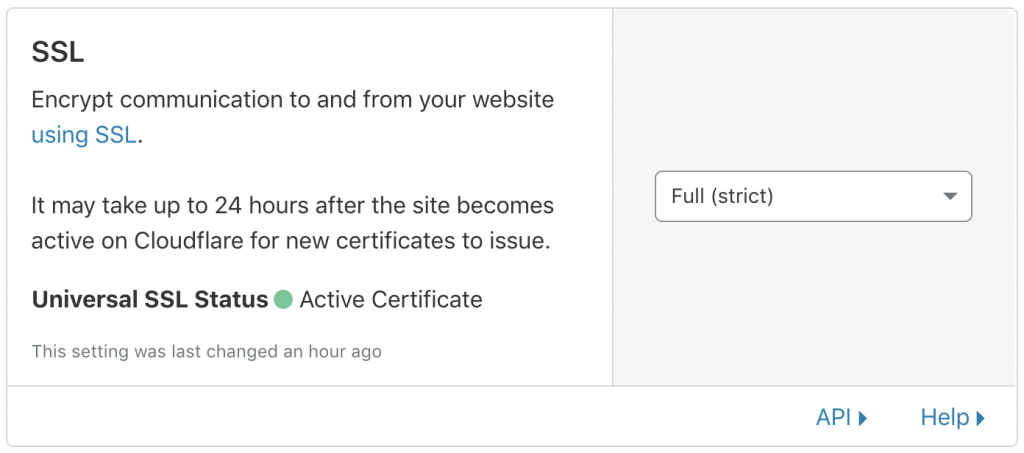Screen dimensions: 1024x453
Task: Click the 'Active Certificate' status text
Action: pyautogui.click(x=391, y=300)
